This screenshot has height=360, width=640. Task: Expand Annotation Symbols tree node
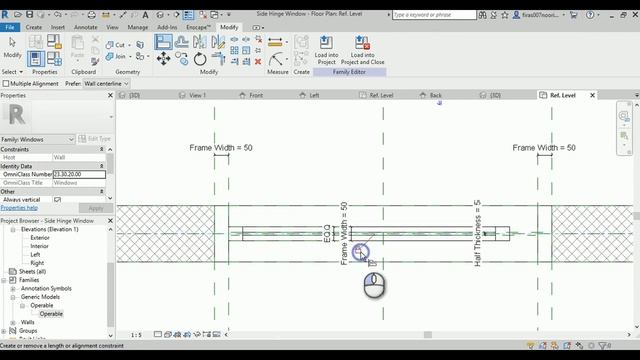point(13,289)
